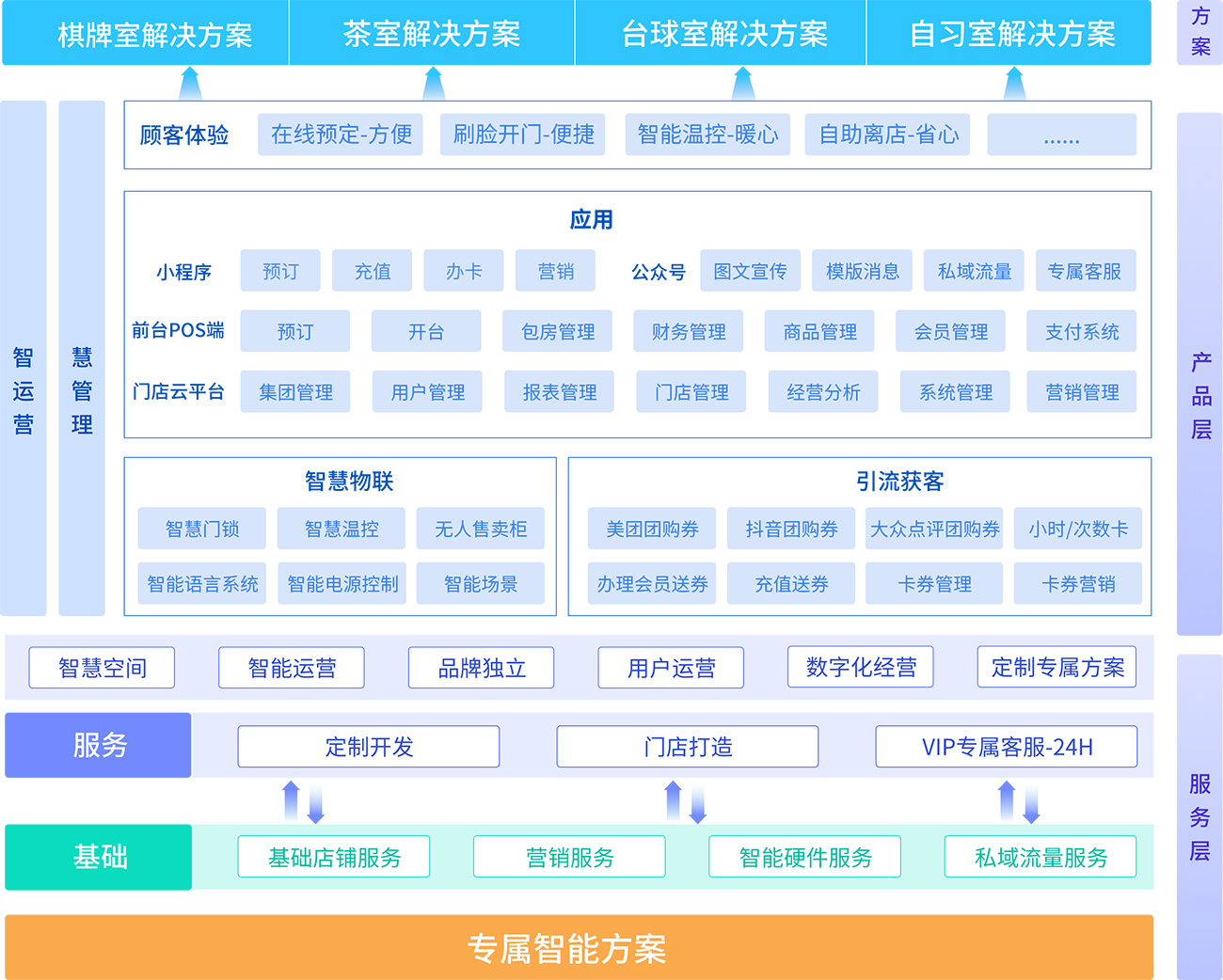Screen dimensions: 1223x980
Task: Click the 在线预定-方便 box
Action: pyautogui.click(x=341, y=134)
